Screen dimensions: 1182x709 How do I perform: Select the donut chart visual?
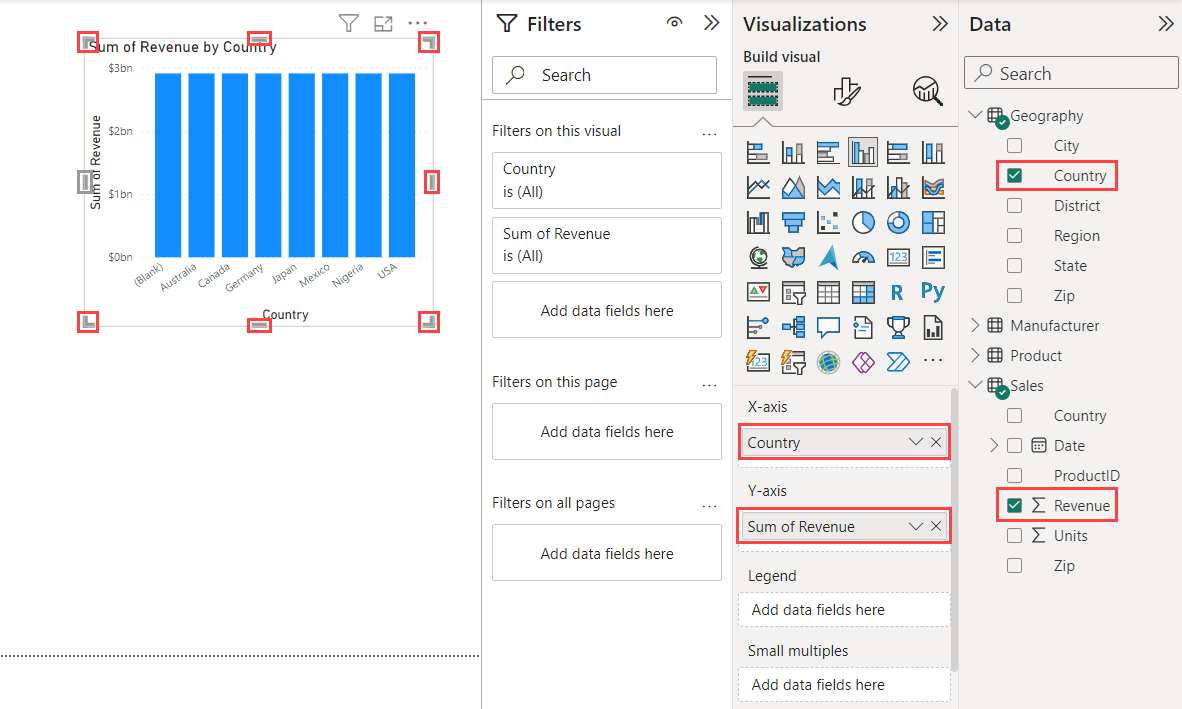[x=898, y=222]
